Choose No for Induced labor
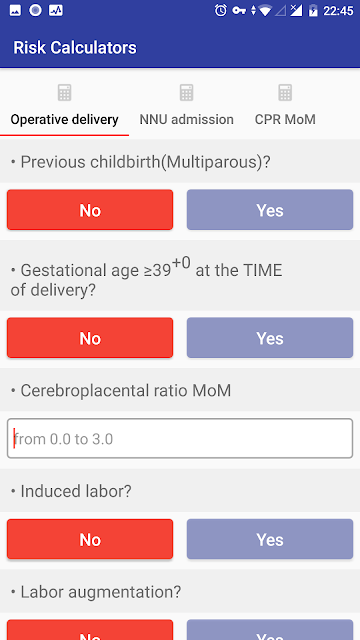 90,539
